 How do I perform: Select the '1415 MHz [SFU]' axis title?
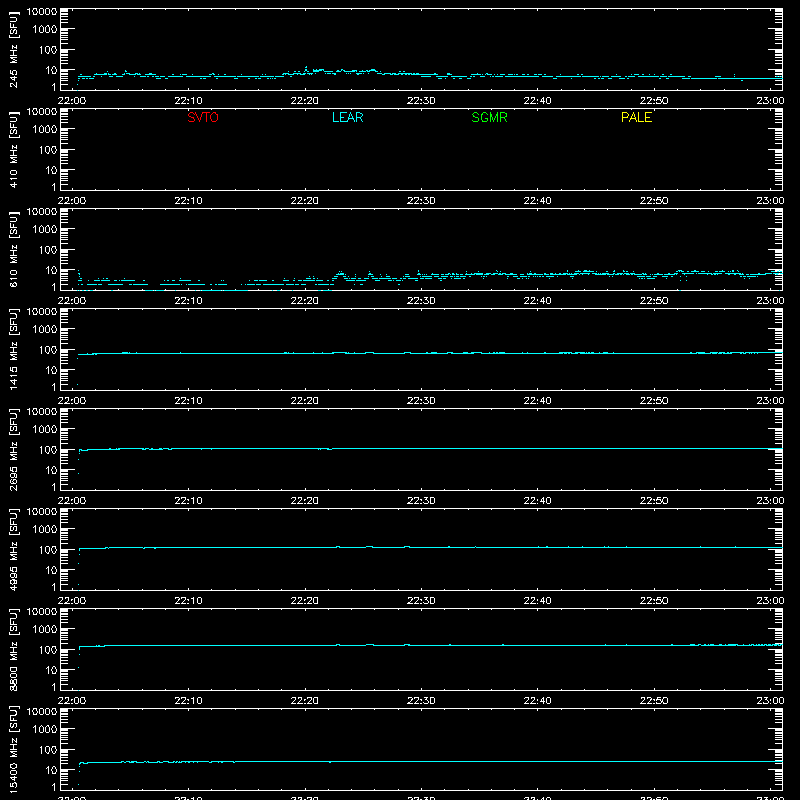[13, 349]
